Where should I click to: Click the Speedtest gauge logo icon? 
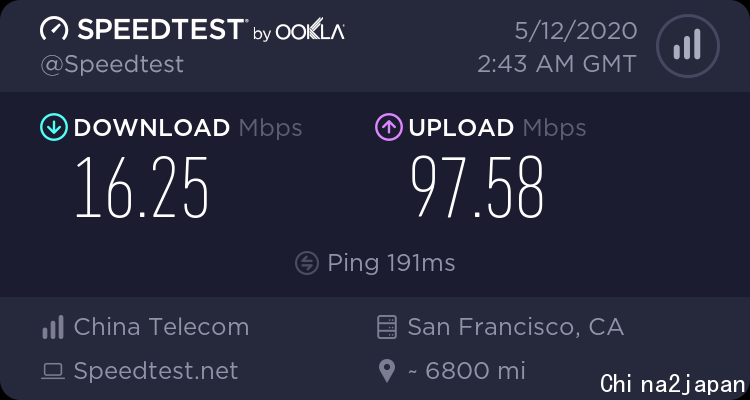click(55, 29)
